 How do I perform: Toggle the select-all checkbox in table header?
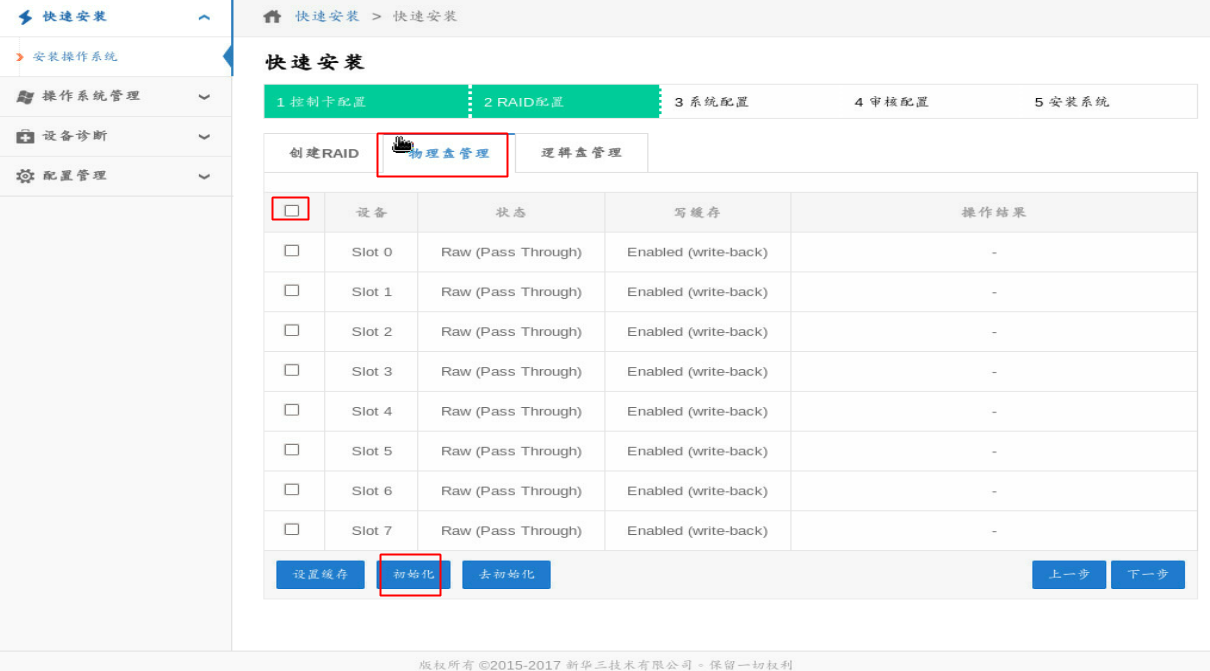(x=292, y=210)
